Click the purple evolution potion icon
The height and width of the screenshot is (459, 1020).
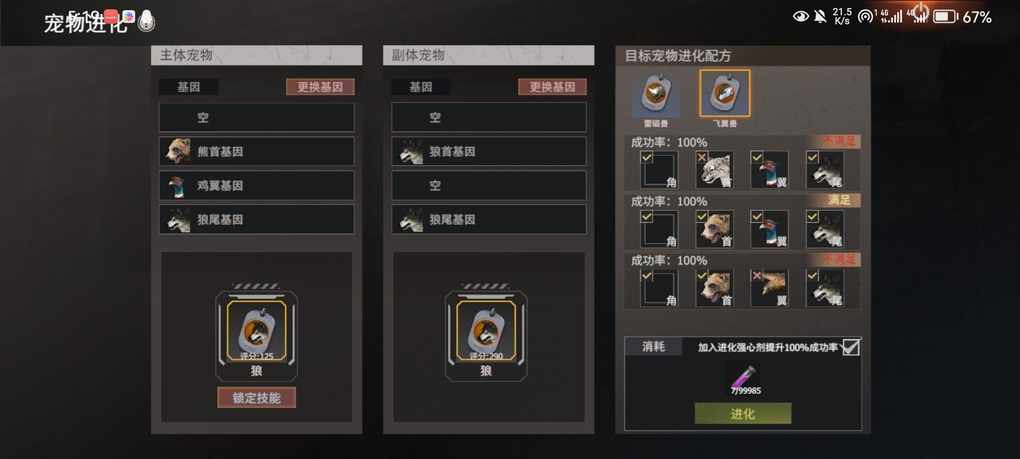pos(743,377)
